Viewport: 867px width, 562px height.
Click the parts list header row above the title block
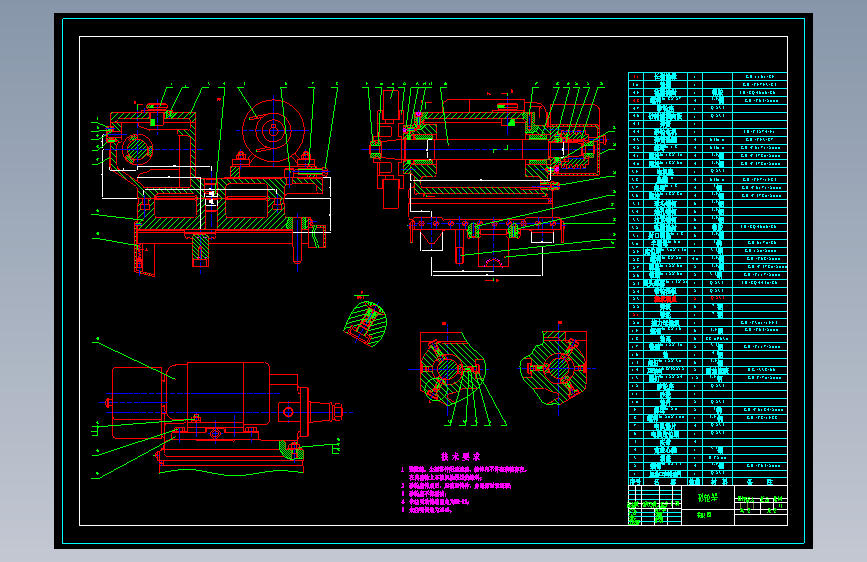[708, 482]
